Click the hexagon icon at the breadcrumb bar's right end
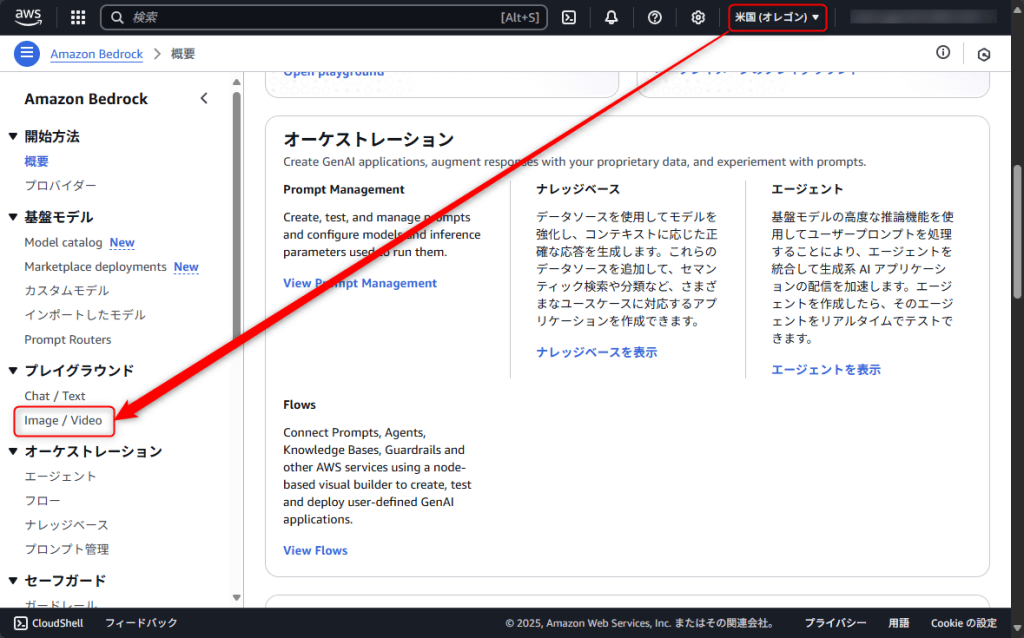Image resolution: width=1024 pixels, height=638 pixels. click(984, 54)
